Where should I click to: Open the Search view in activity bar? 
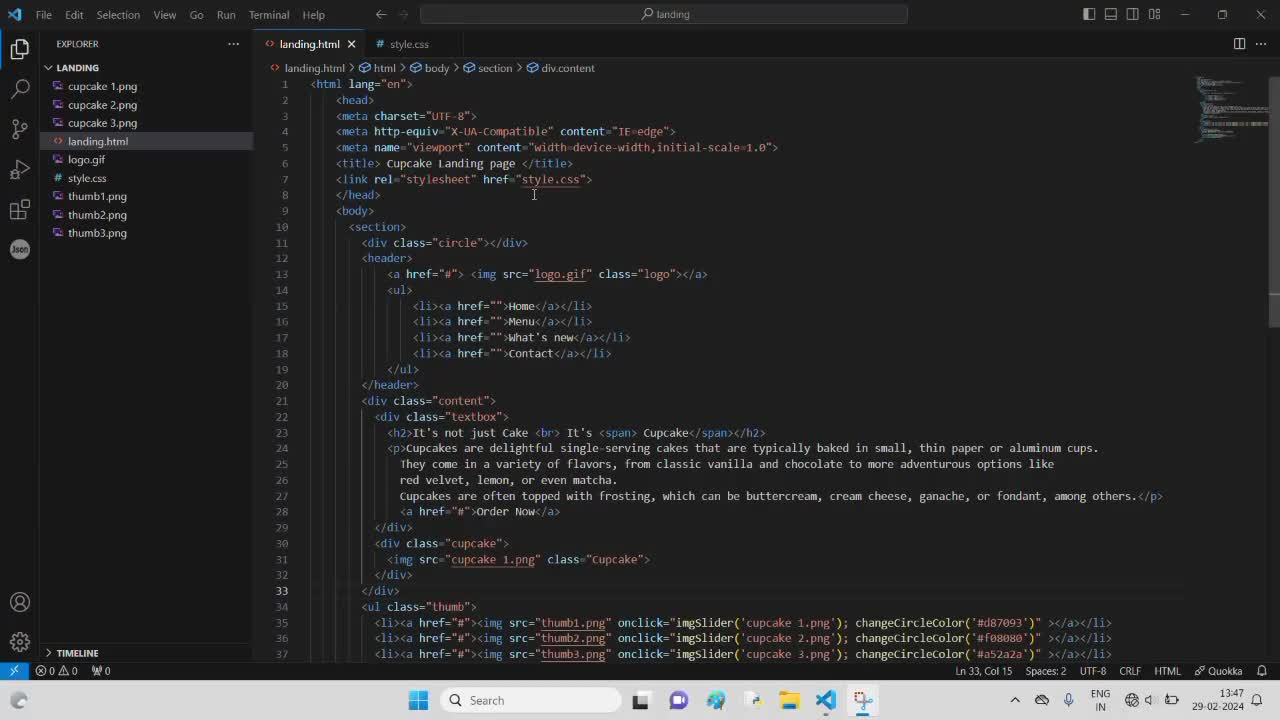pyautogui.click(x=20, y=89)
